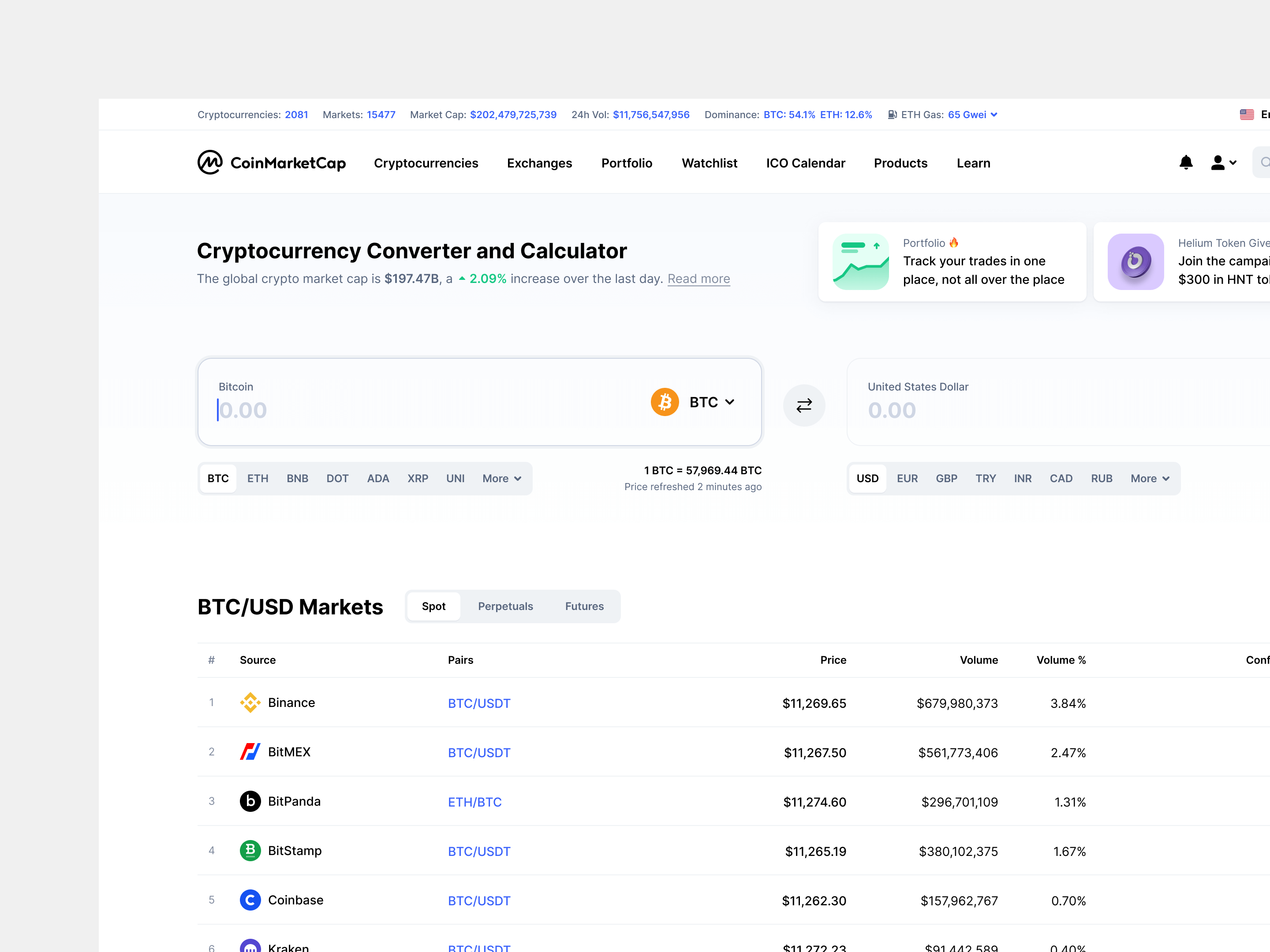
Task: Click the swap currencies arrow button
Action: pyautogui.click(x=804, y=405)
